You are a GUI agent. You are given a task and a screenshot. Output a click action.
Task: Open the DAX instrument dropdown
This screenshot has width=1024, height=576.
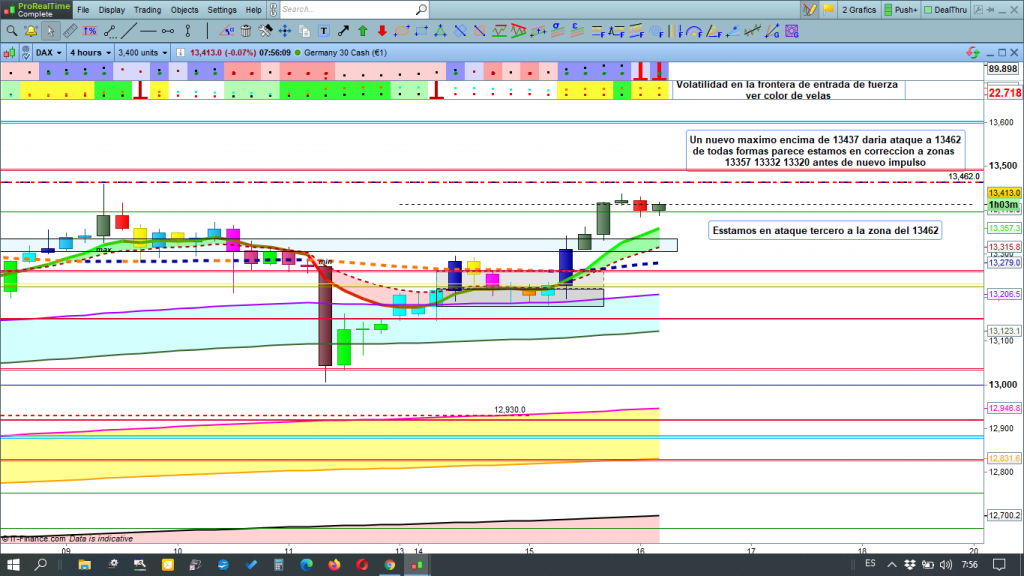(46, 52)
